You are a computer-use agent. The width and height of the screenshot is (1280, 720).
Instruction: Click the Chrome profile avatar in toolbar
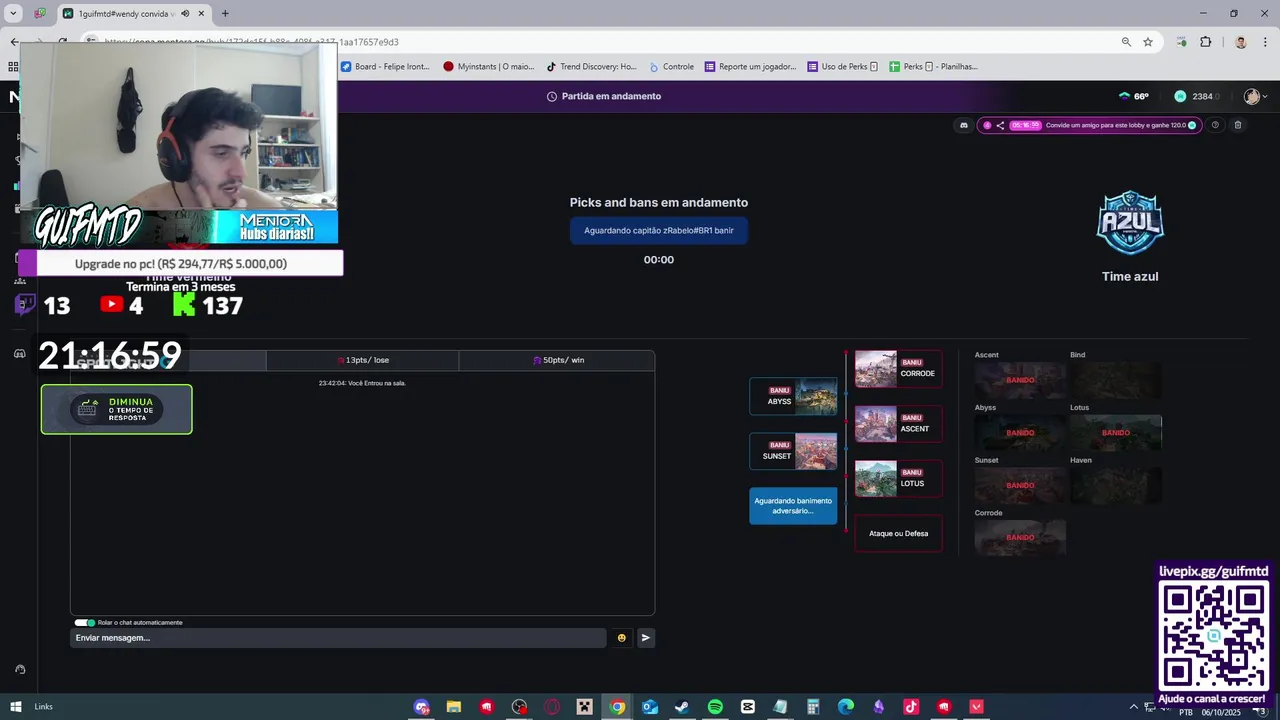1240,42
